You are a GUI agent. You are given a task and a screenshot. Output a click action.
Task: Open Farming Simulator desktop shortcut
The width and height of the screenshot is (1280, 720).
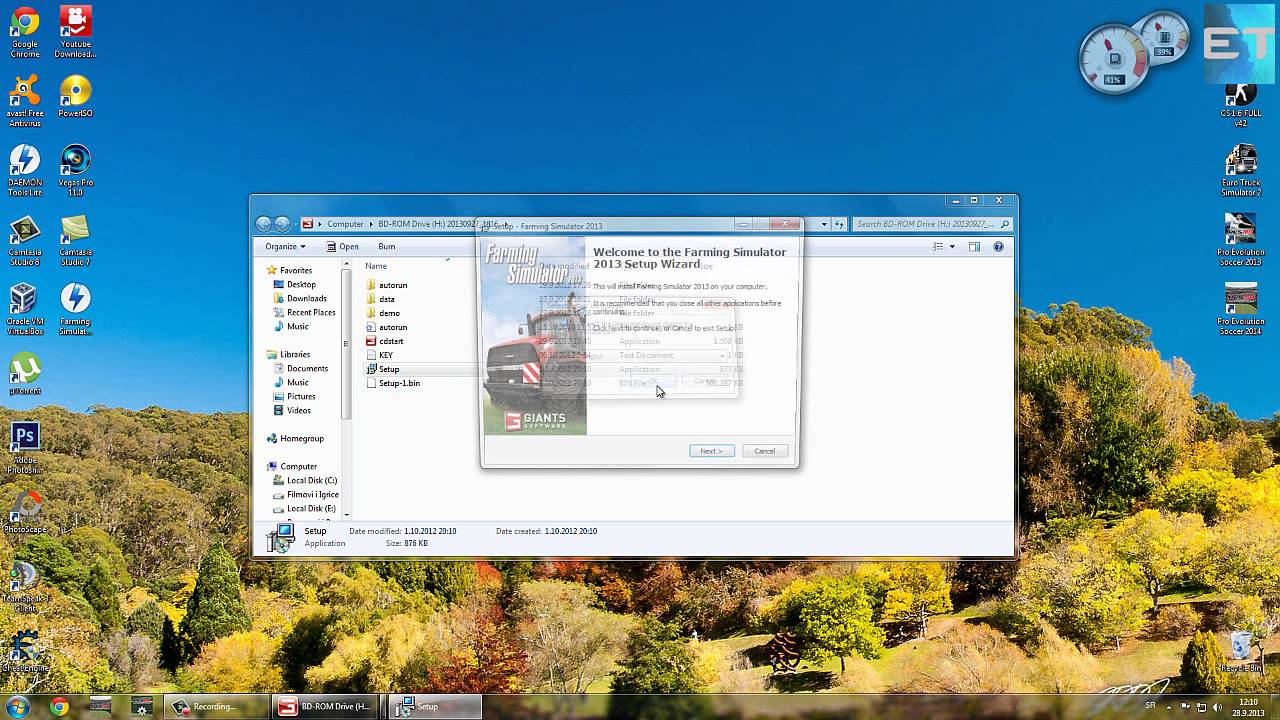point(75,309)
